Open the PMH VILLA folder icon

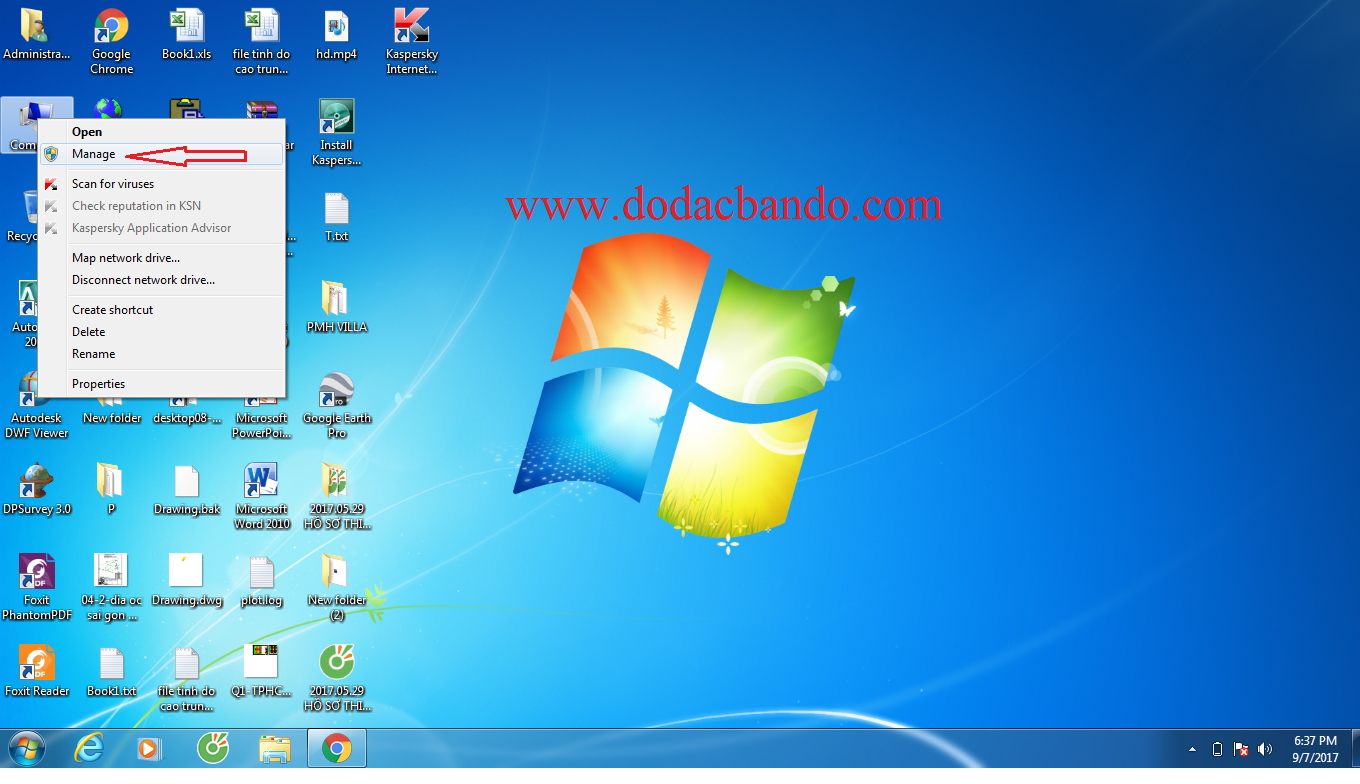point(336,307)
